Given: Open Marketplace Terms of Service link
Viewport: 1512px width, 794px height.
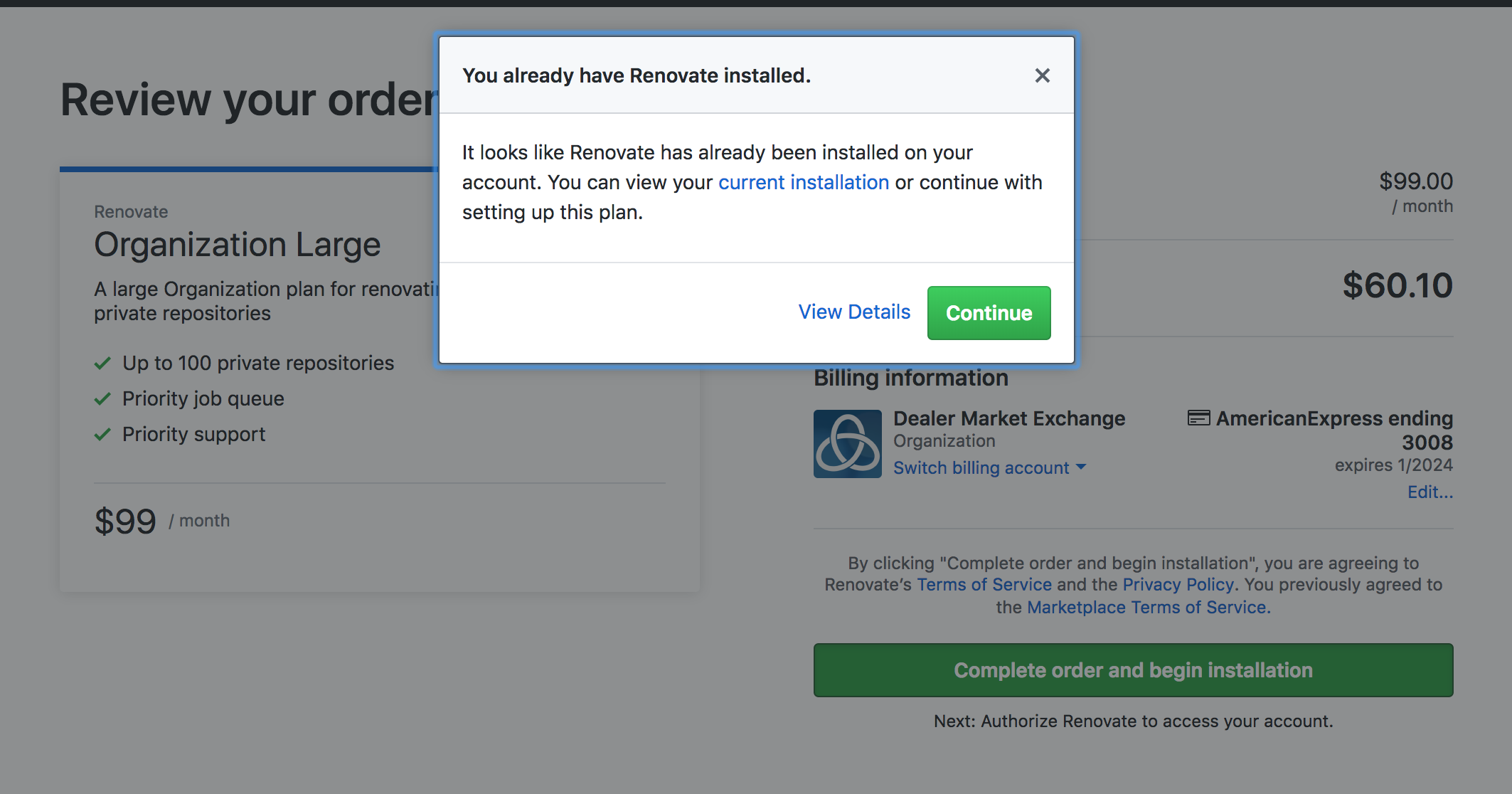Looking at the screenshot, I should (x=1146, y=608).
